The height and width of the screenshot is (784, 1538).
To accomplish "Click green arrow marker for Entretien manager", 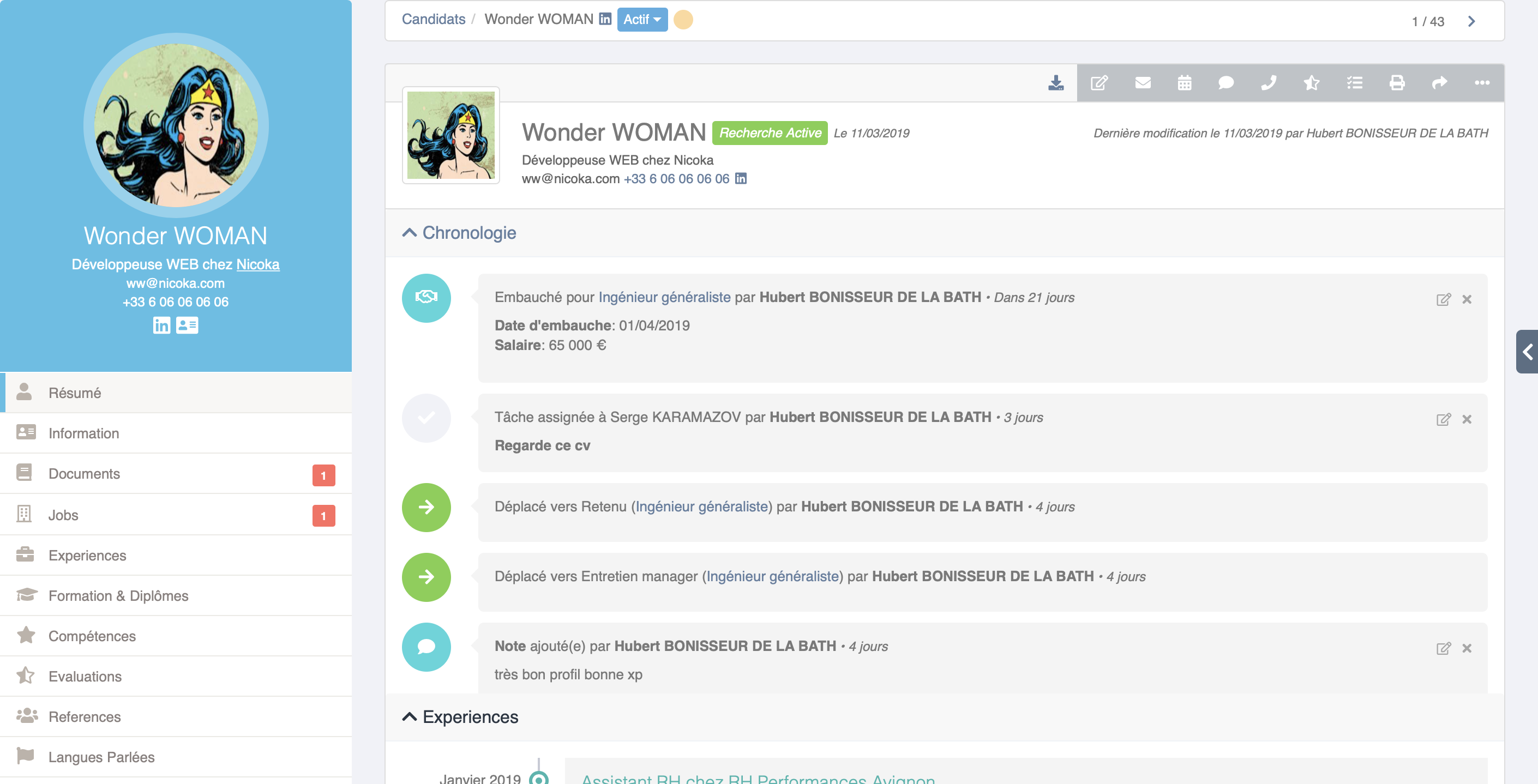I will tap(426, 577).
